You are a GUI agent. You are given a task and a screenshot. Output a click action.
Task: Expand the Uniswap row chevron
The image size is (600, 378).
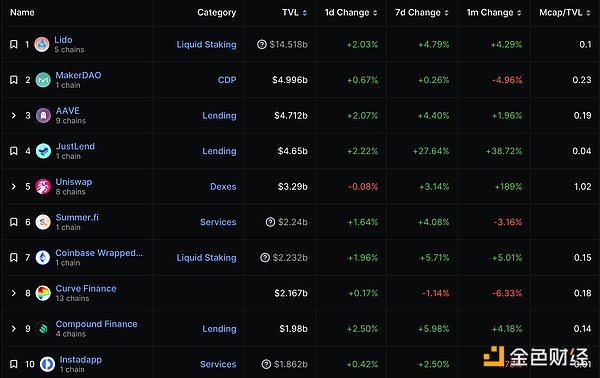tap(14, 187)
